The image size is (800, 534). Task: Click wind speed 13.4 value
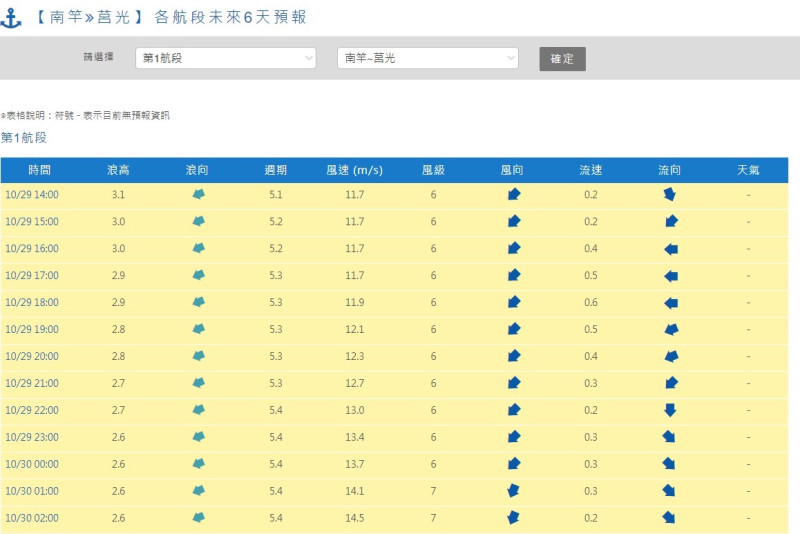[x=355, y=438]
